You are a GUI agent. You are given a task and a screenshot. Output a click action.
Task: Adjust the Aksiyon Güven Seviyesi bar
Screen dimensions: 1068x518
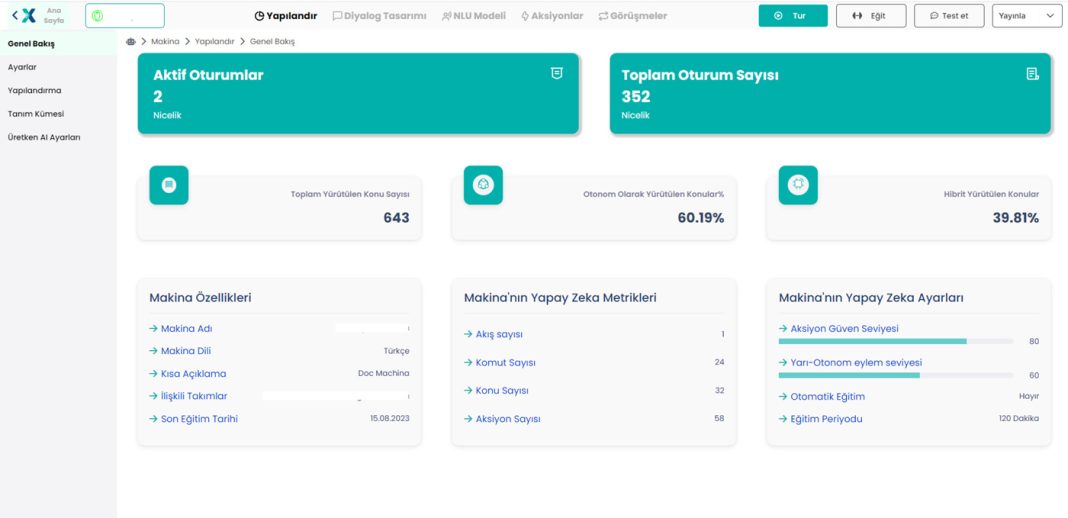tap(895, 341)
